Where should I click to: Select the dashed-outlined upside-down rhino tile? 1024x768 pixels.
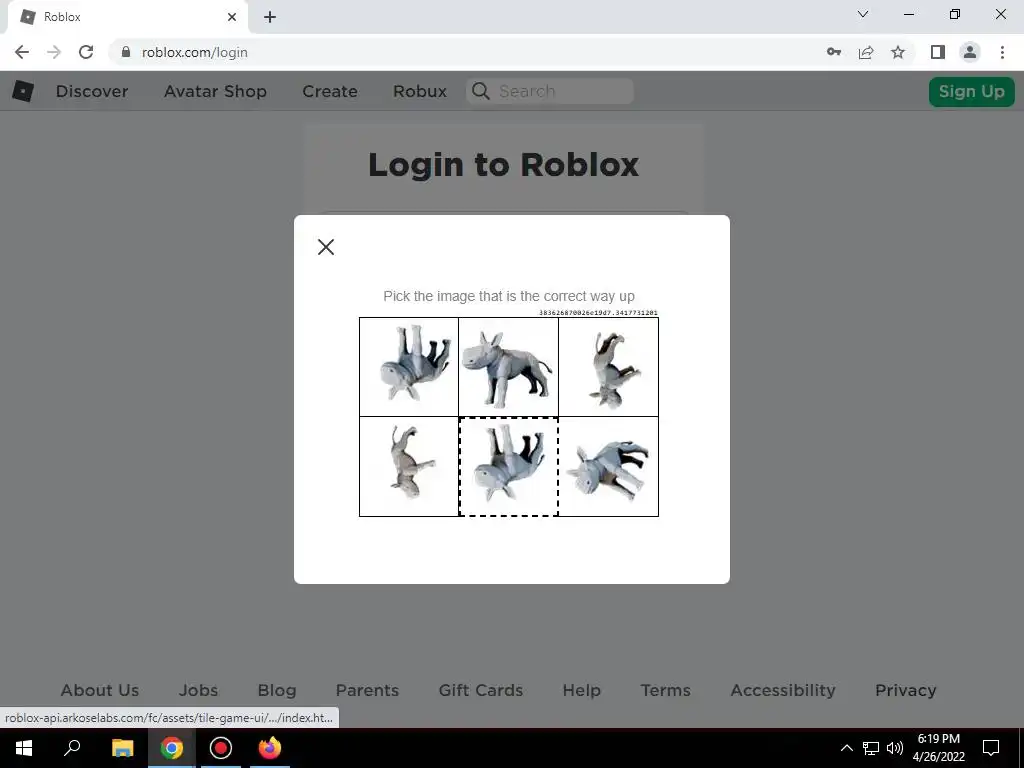509,466
